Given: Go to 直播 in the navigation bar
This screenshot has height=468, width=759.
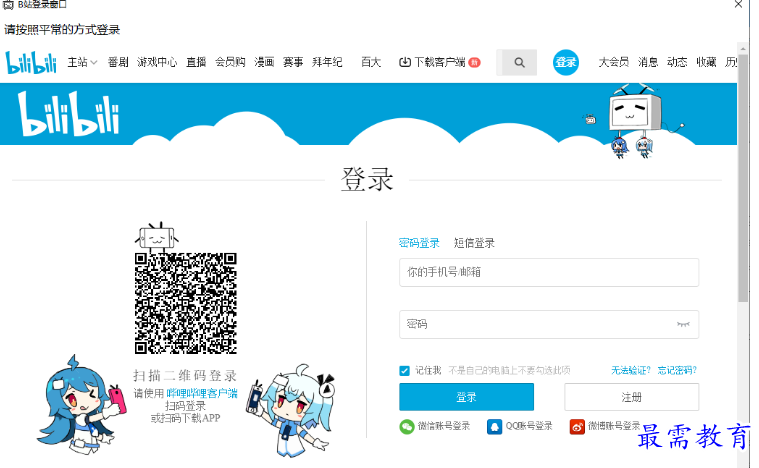Looking at the screenshot, I should tap(196, 62).
